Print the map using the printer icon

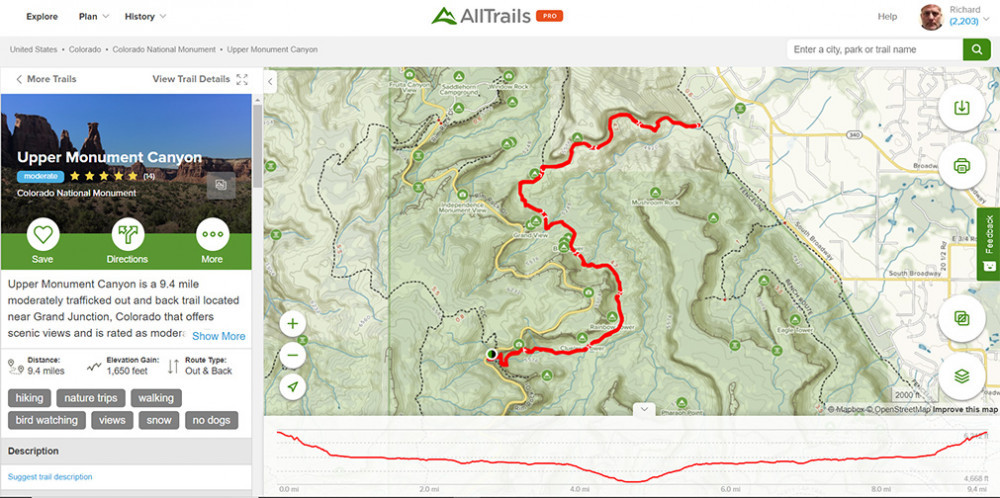(961, 166)
